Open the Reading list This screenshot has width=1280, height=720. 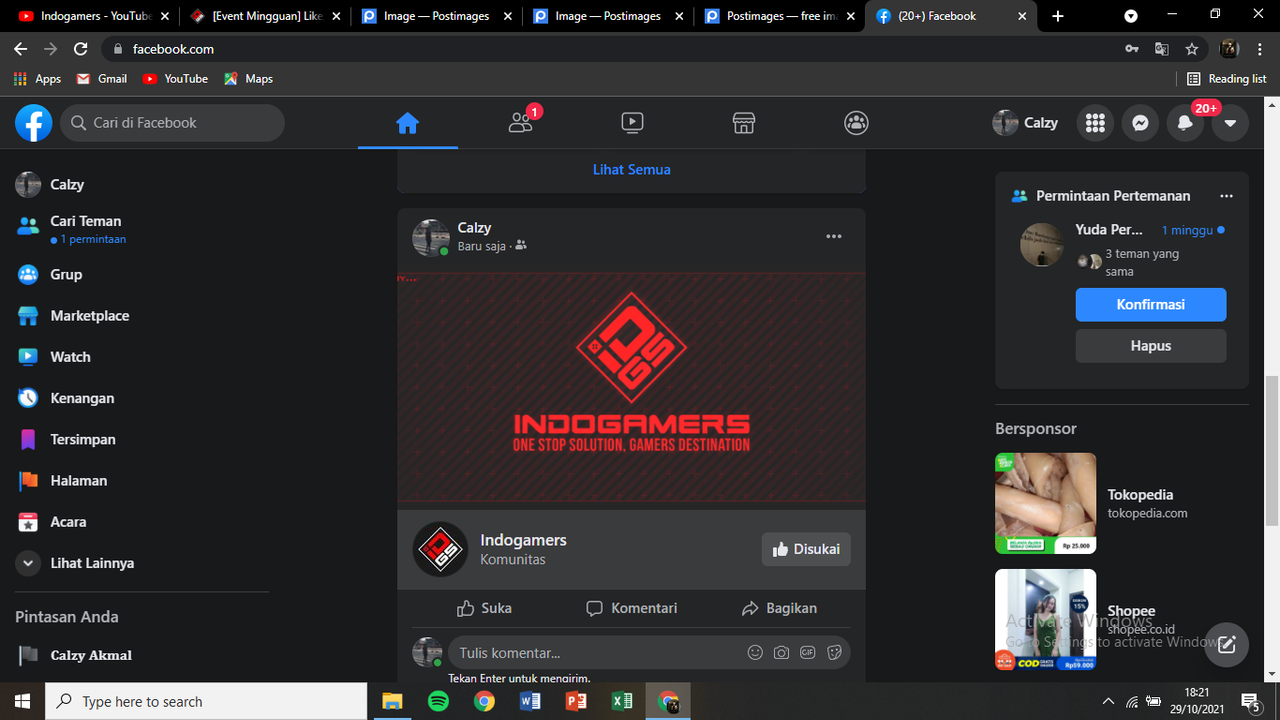(x=1226, y=79)
